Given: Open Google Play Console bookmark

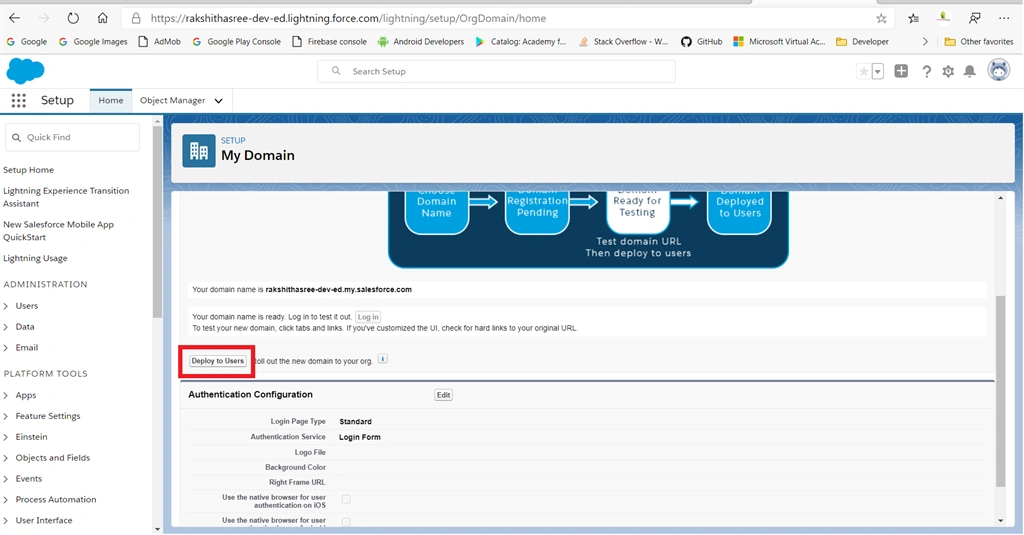Looking at the screenshot, I should coord(236,41).
